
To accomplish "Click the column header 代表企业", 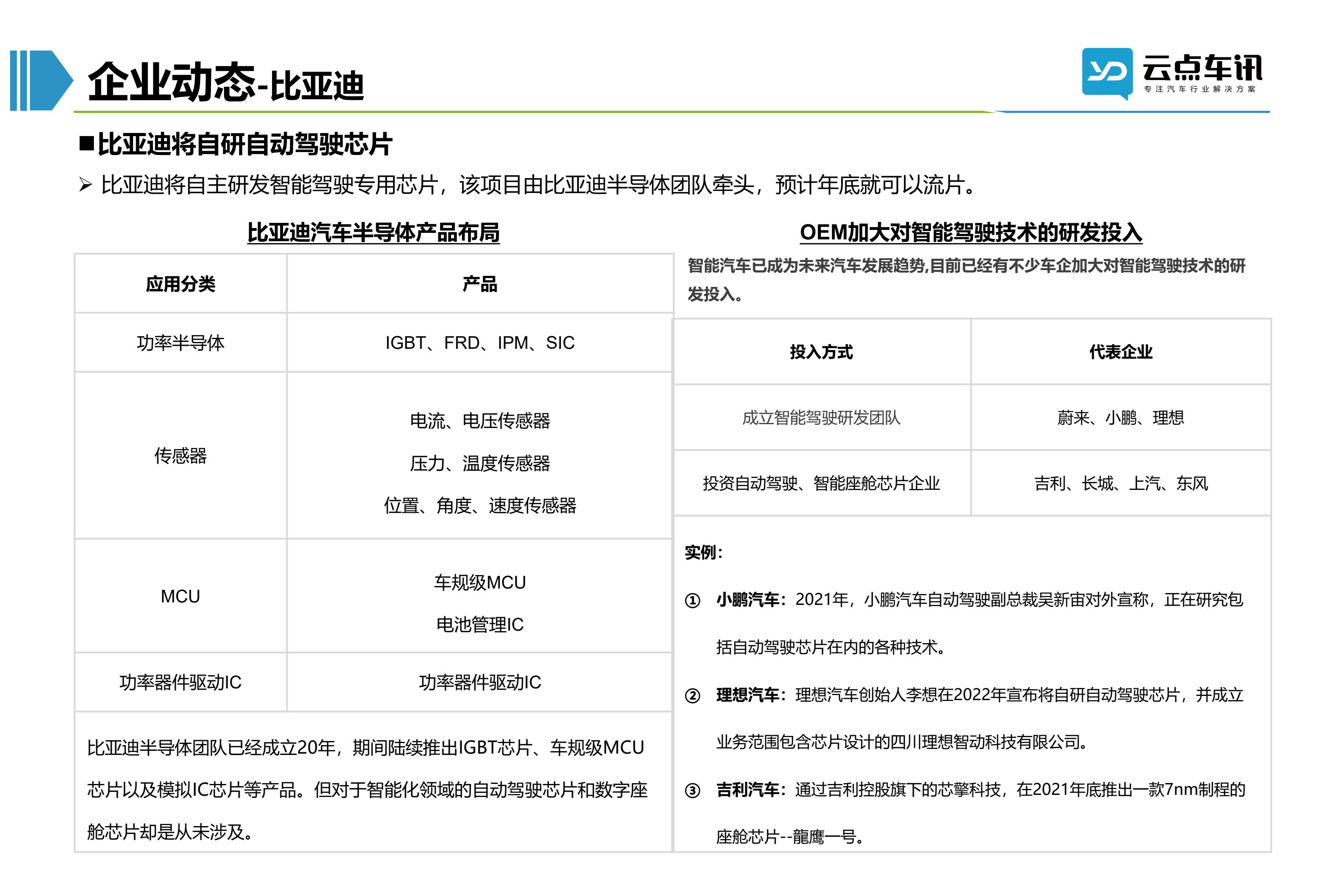I will click(x=1120, y=352).
